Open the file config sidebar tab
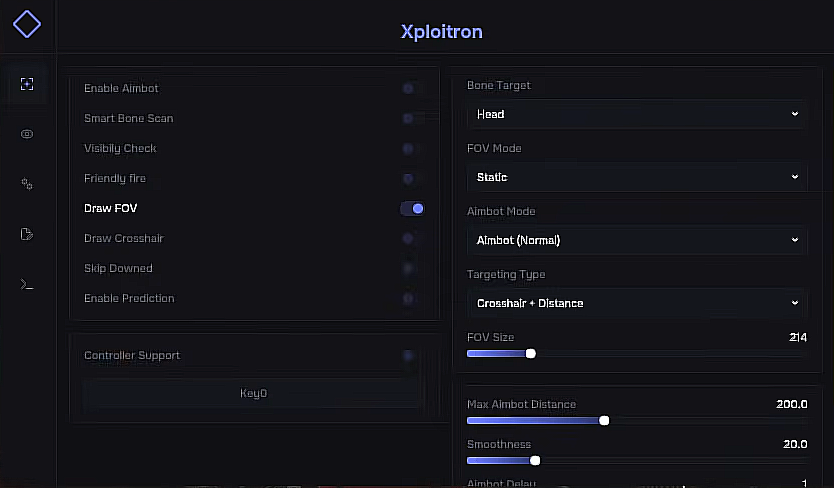Viewport: 834px width, 488px height. 27,234
